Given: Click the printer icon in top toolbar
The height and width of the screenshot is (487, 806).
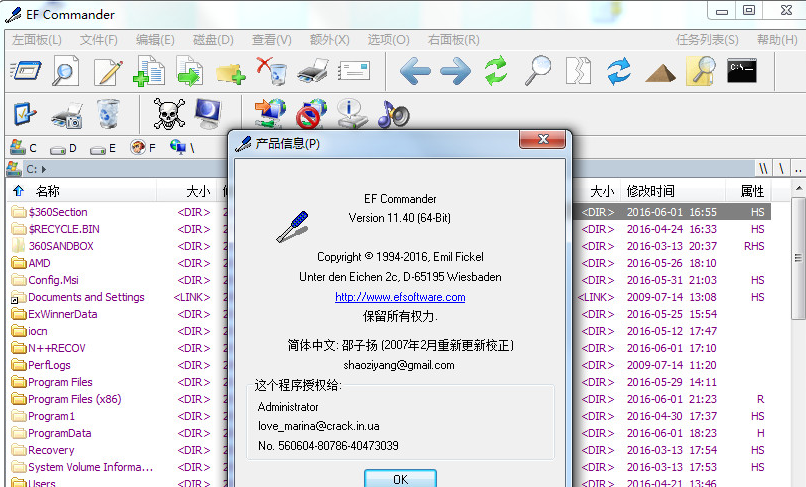Looking at the screenshot, I should tap(313, 71).
